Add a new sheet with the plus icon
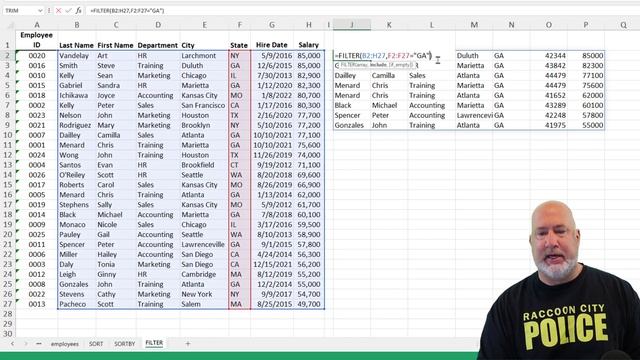 (188, 344)
